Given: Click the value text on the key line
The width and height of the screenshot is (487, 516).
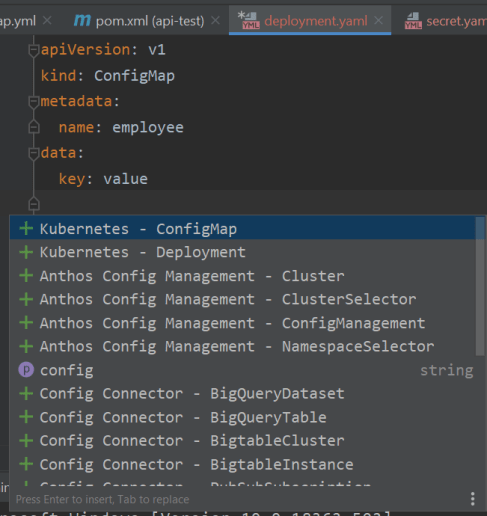Looking at the screenshot, I should pyautogui.click(x=126, y=179).
